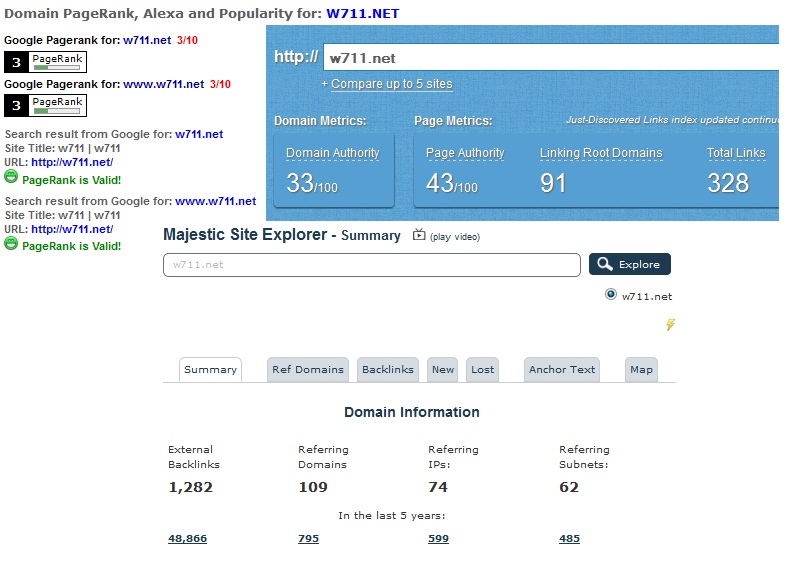The width and height of the screenshot is (792, 576).
Task: Click the Compare up to 5 sites link
Action: [x=391, y=84]
